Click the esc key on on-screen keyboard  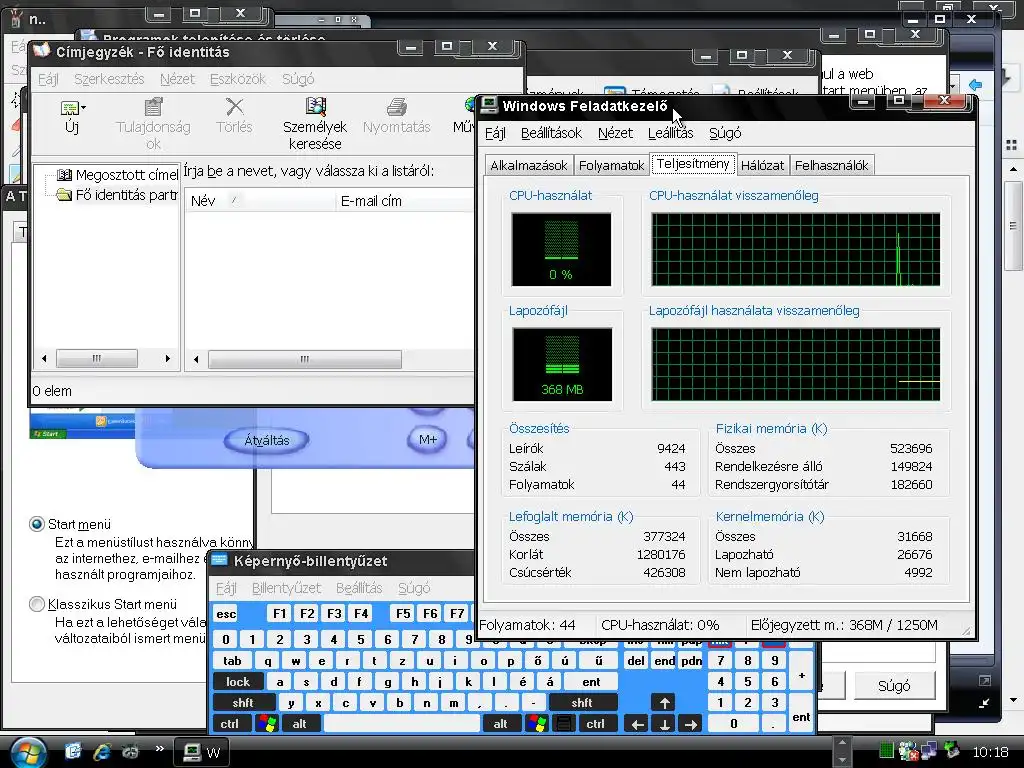(227, 614)
